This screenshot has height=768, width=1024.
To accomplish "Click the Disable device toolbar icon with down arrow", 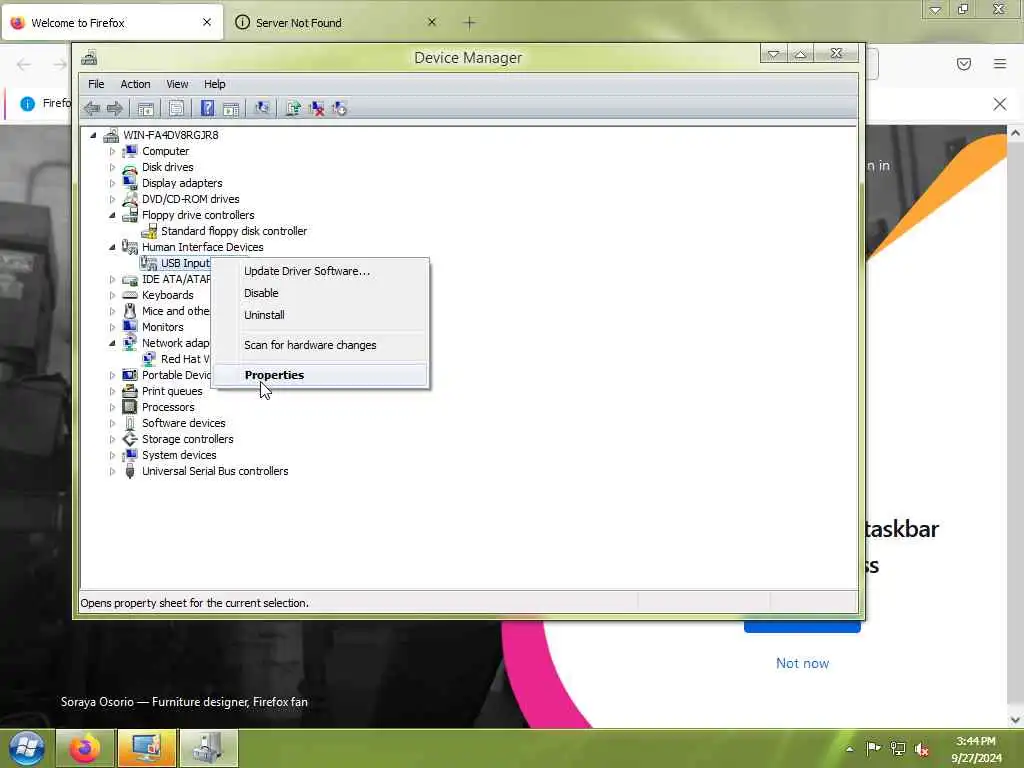I will tap(340, 108).
